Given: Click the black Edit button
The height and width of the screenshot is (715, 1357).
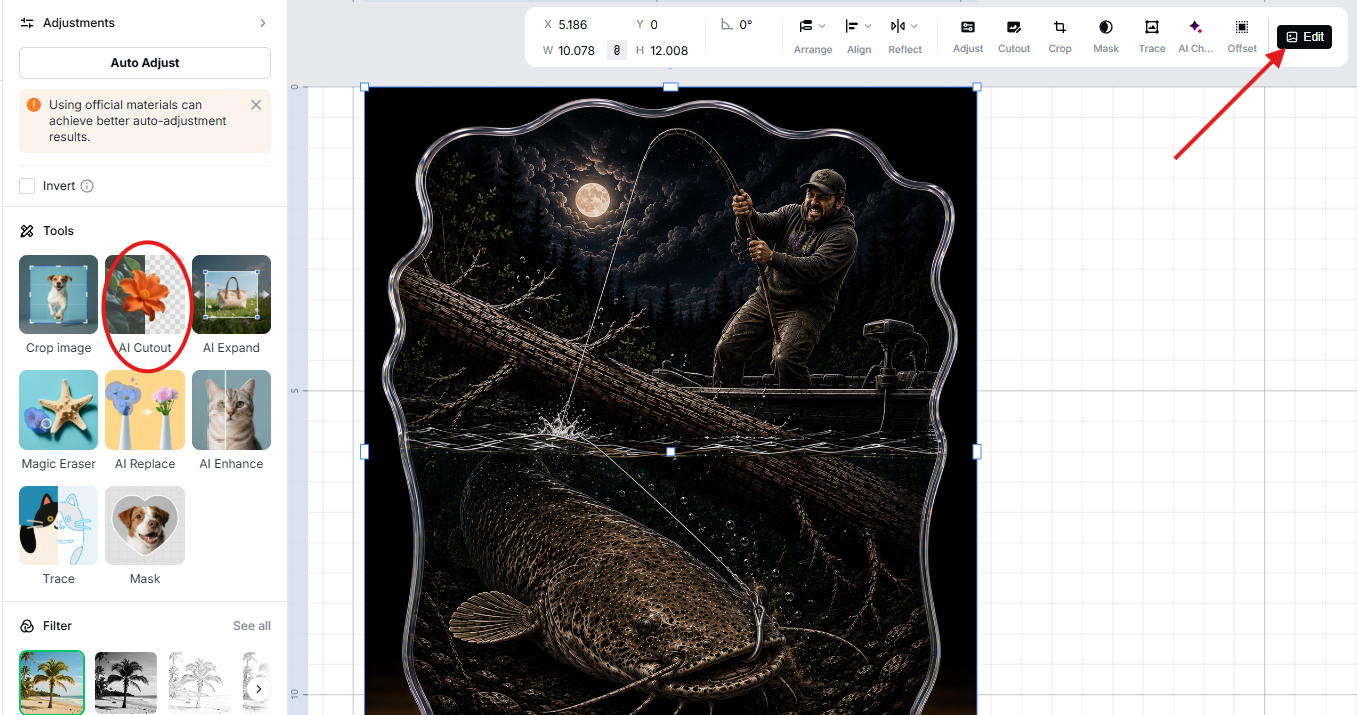Looking at the screenshot, I should (x=1304, y=37).
